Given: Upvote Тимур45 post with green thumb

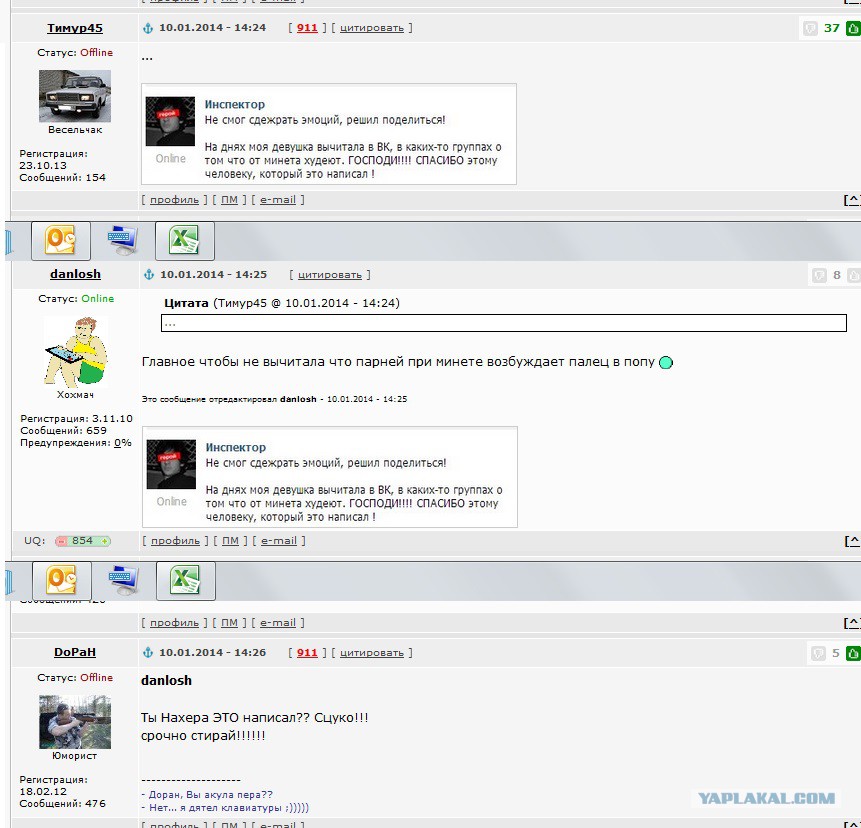Looking at the screenshot, I should click(853, 28).
